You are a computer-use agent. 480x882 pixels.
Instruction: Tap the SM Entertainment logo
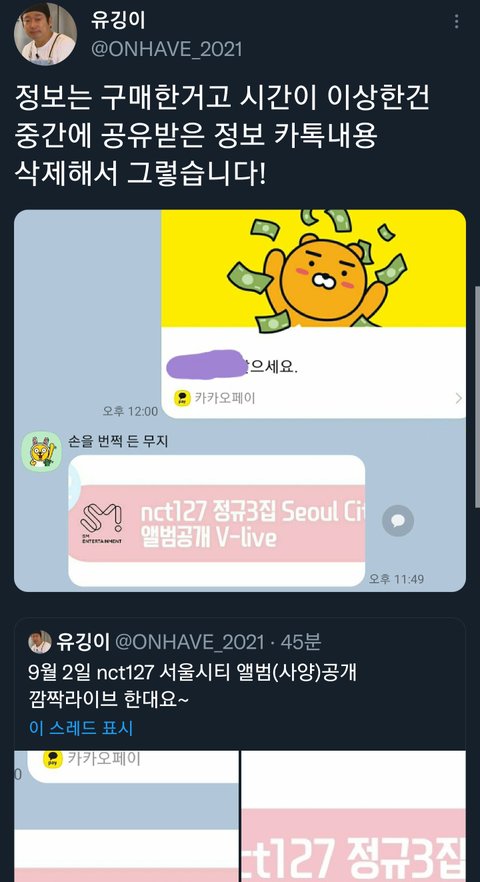(x=101, y=524)
